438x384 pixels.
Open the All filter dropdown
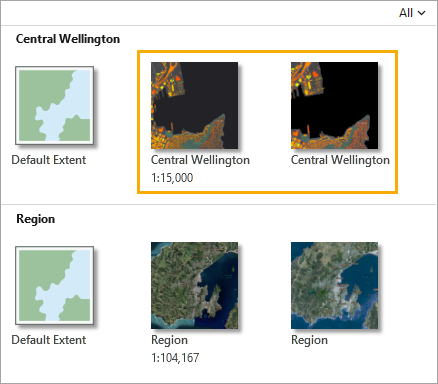click(x=412, y=13)
